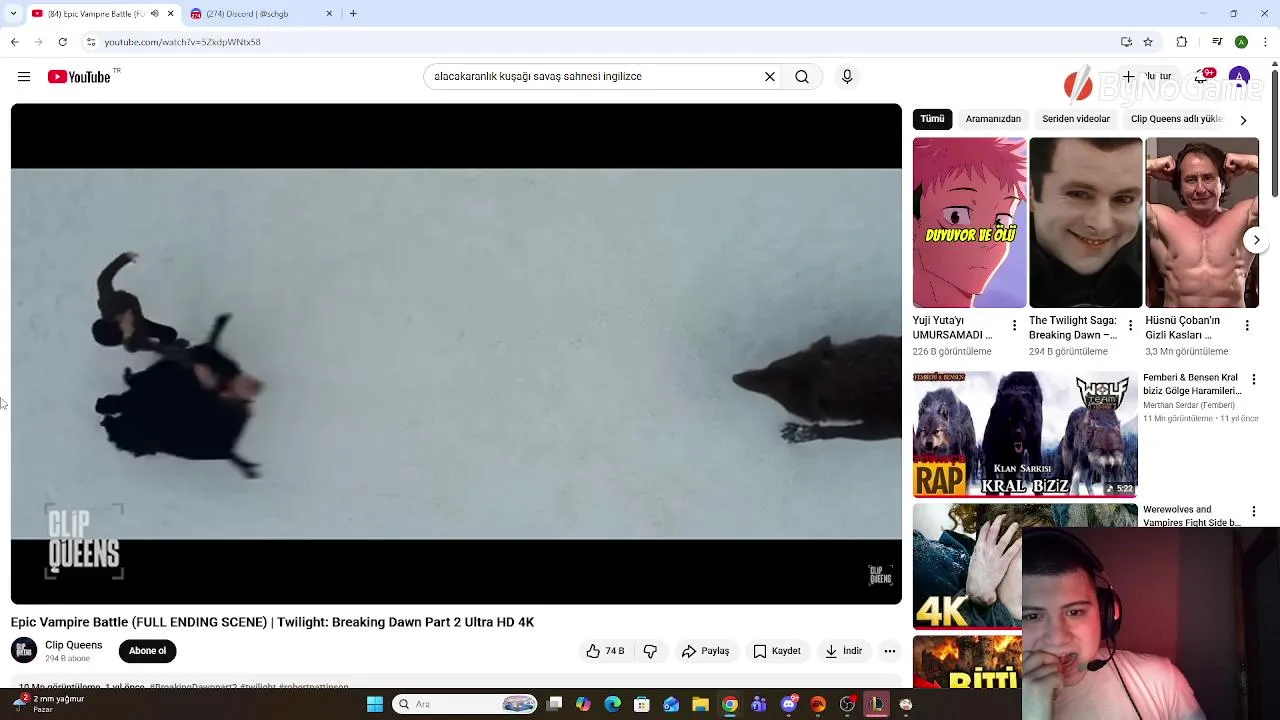1280x720 pixels.
Task: Open the YouTube hamburger guide menu
Action: pos(24,77)
